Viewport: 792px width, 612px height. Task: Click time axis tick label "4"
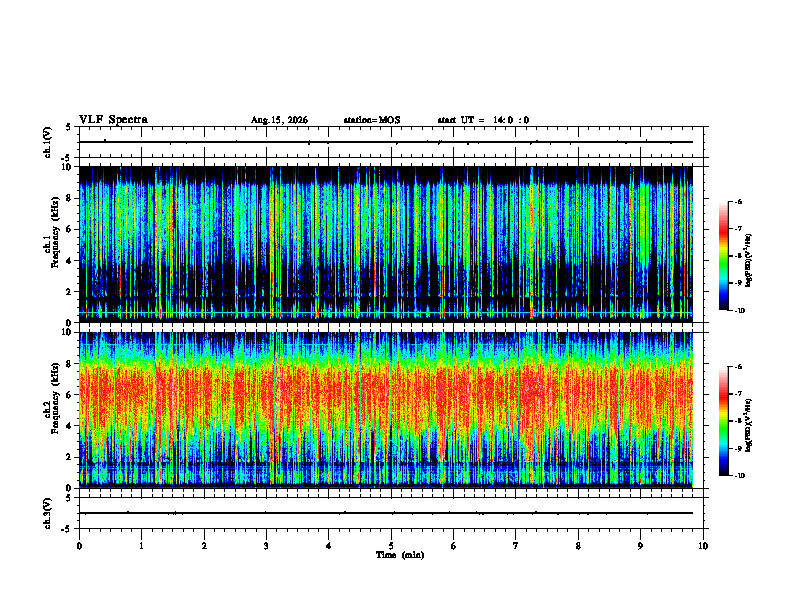329,546
